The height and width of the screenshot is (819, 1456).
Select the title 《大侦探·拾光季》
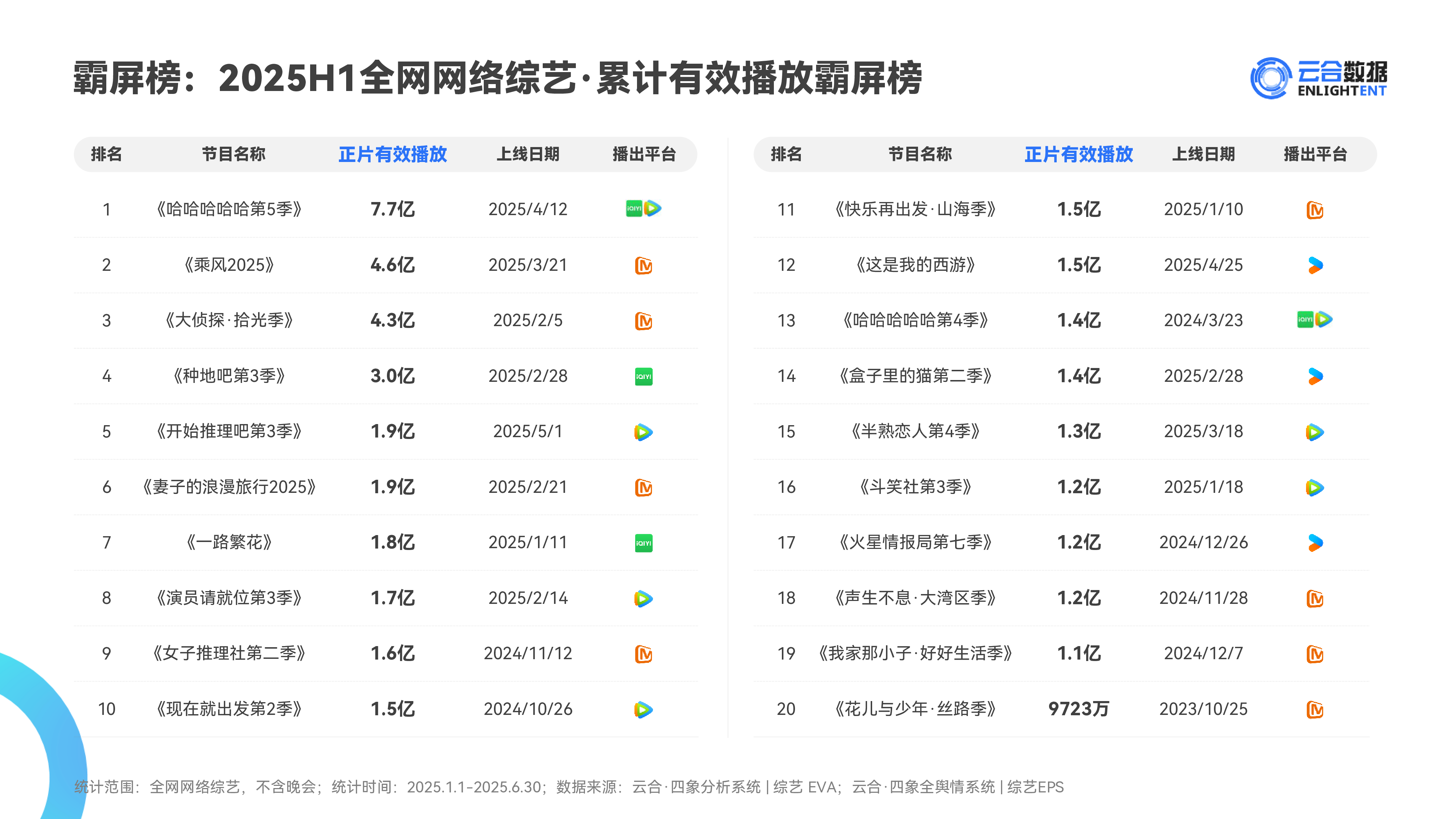coord(229,320)
